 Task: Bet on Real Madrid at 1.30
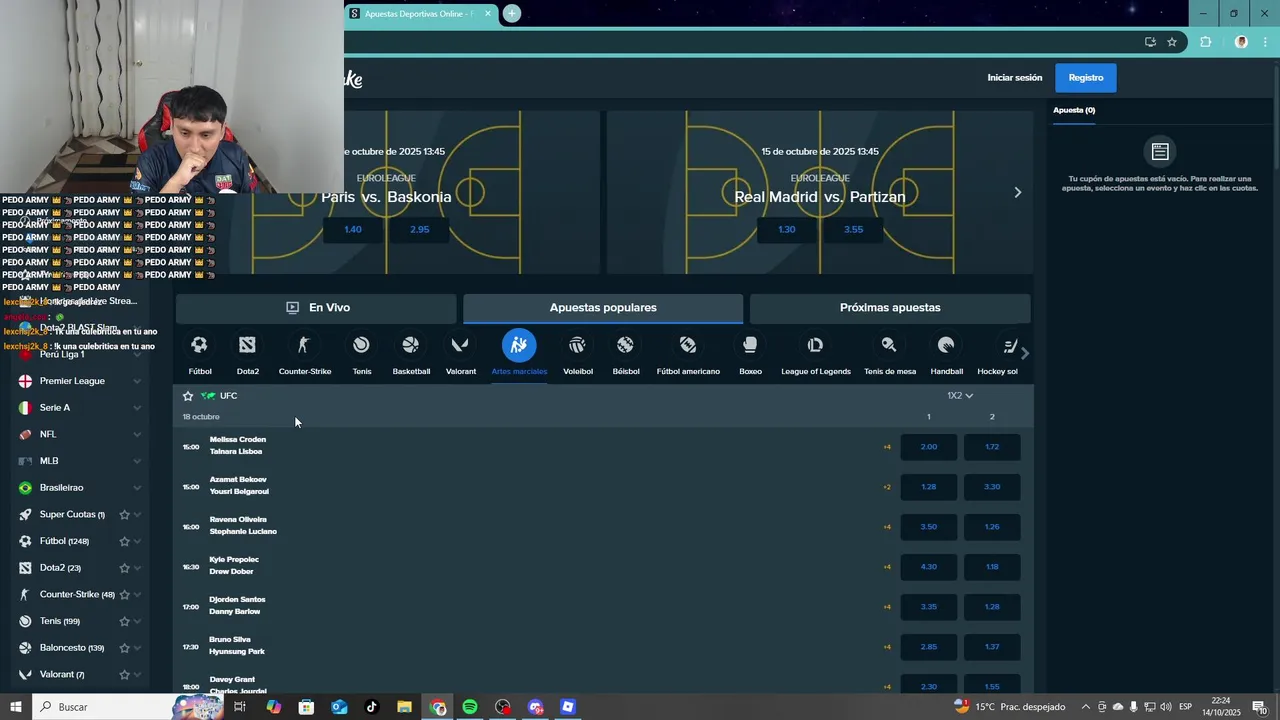click(x=786, y=229)
